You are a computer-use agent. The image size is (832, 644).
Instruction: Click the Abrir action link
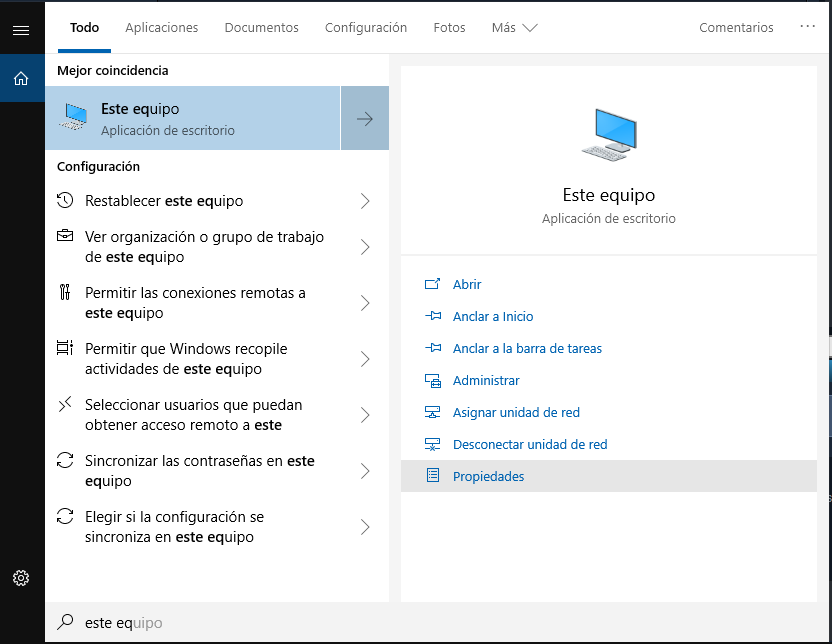(x=467, y=284)
